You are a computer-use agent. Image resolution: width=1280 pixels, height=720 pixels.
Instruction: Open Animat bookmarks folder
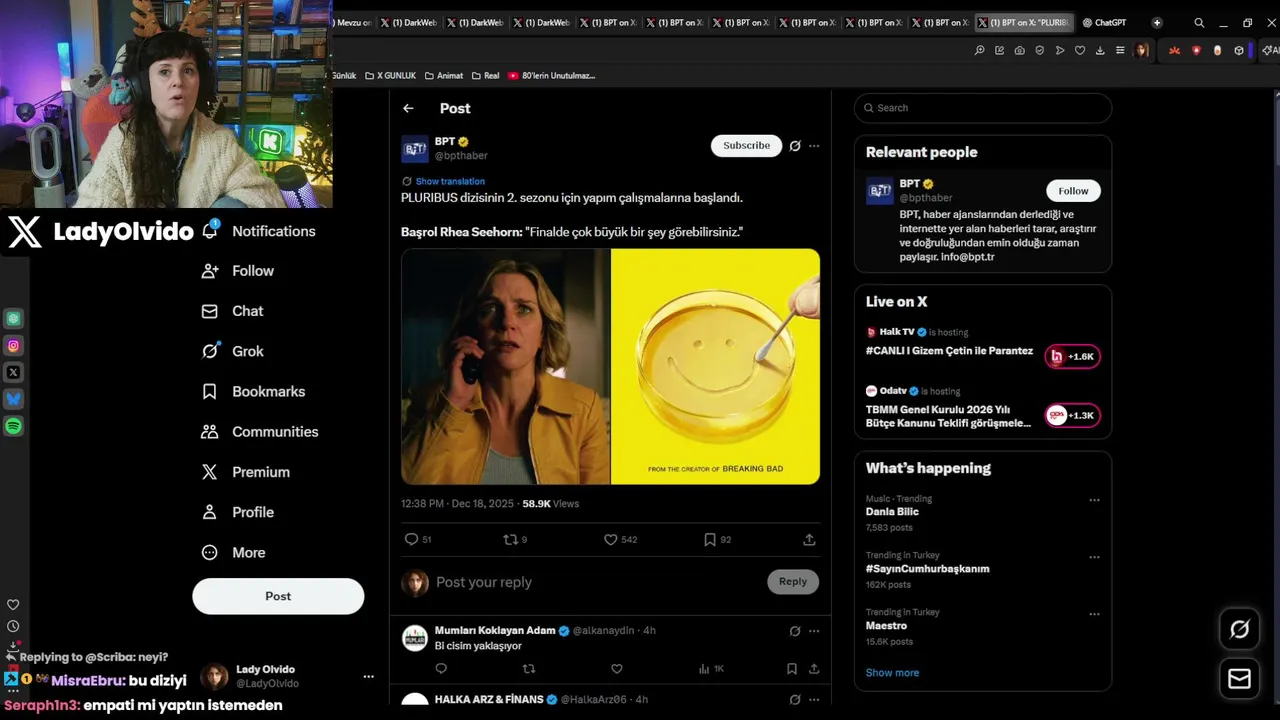[444, 75]
